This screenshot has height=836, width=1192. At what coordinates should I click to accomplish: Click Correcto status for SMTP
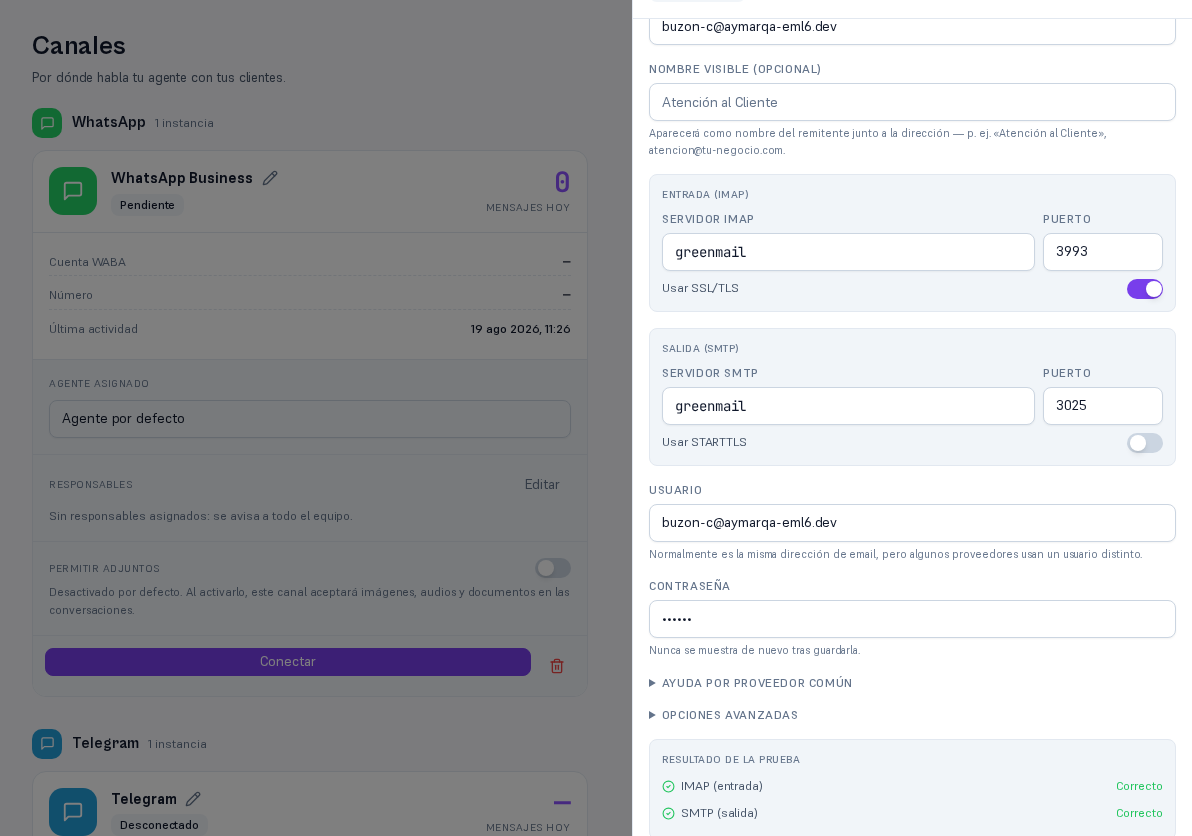click(1139, 813)
